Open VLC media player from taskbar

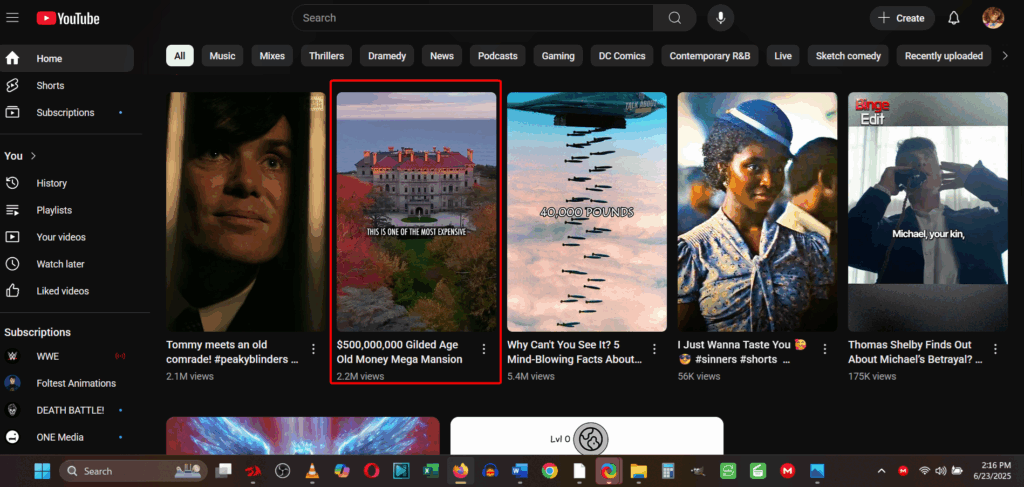click(313, 471)
